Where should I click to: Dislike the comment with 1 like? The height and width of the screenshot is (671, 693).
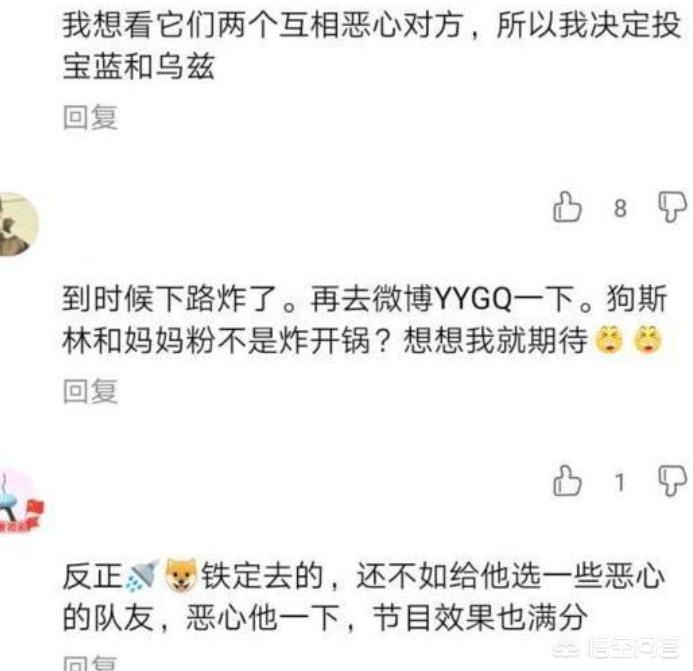pos(672,480)
